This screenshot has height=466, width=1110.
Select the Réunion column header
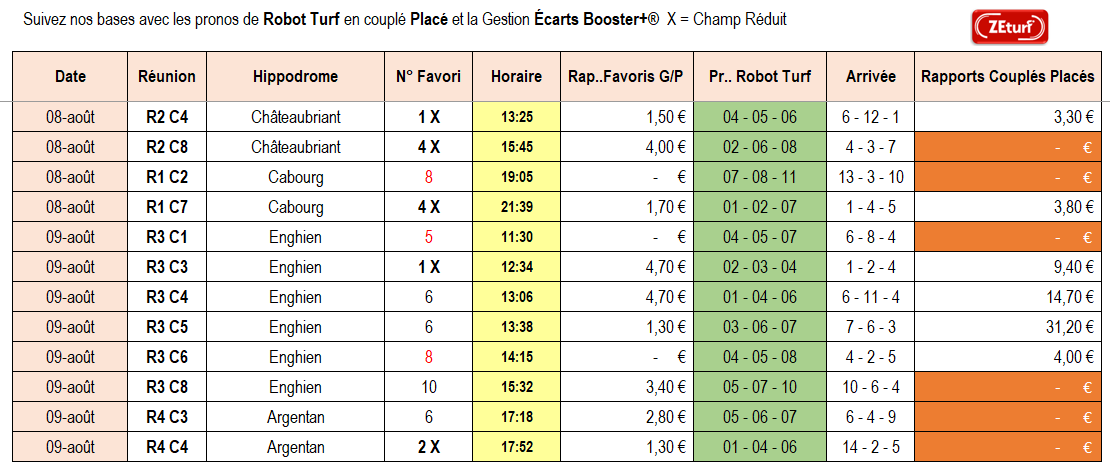pyautogui.click(x=167, y=76)
